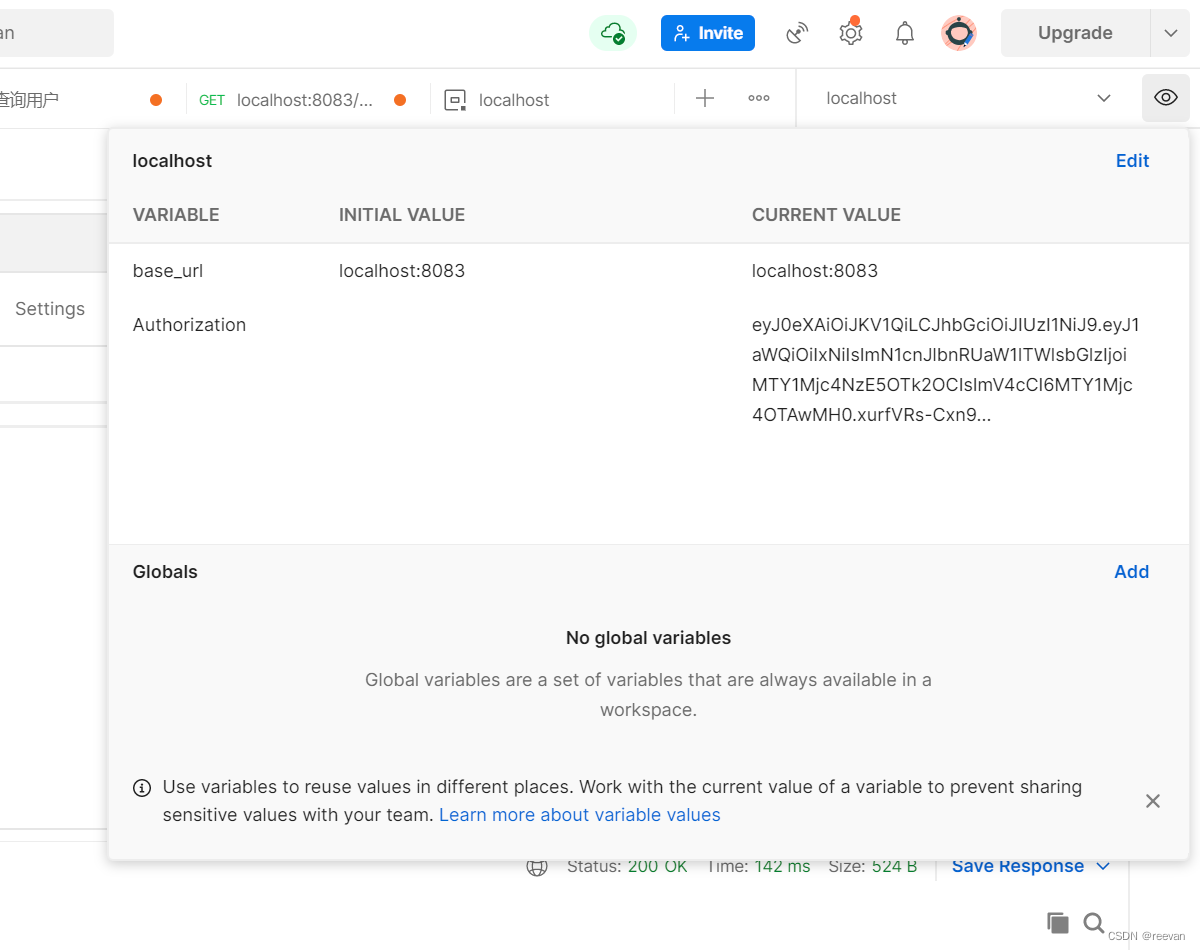Image resolution: width=1200 pixels, height=950 pixels.
Task: Toggle the environment quick look eye icon
Action: (x=1166, y=98)
